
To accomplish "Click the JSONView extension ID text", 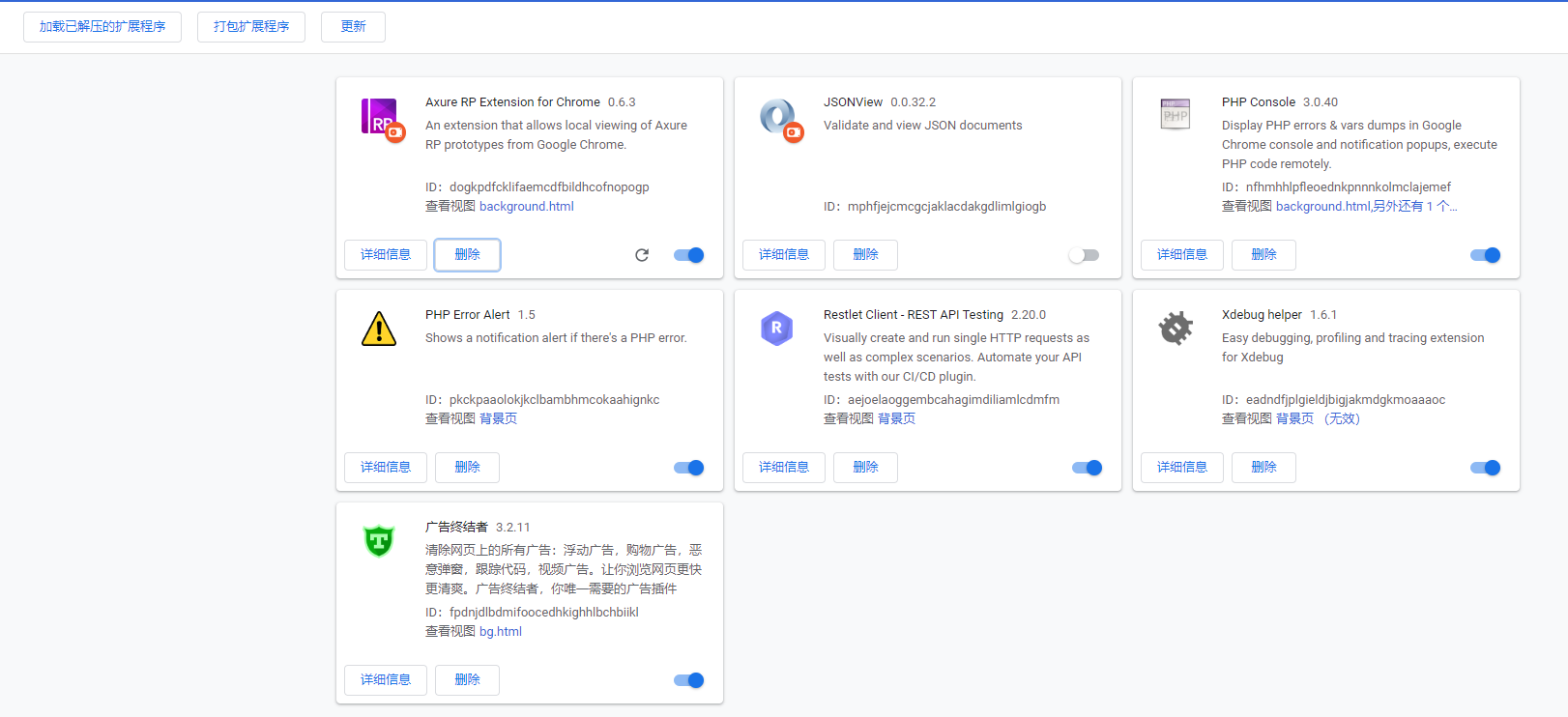I will [935, 207].
